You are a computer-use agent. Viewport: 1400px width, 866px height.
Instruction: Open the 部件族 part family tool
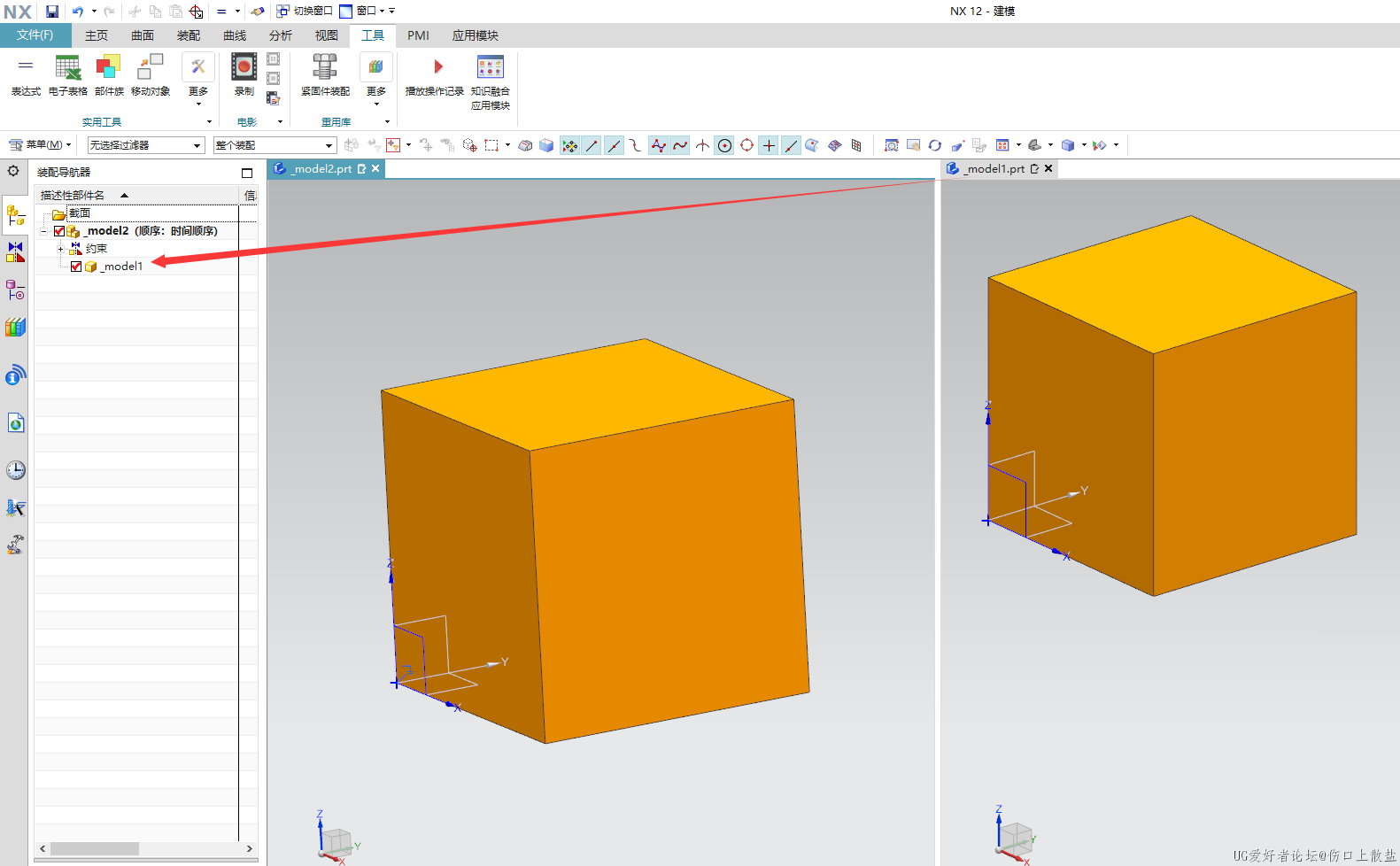coord(109,75)
